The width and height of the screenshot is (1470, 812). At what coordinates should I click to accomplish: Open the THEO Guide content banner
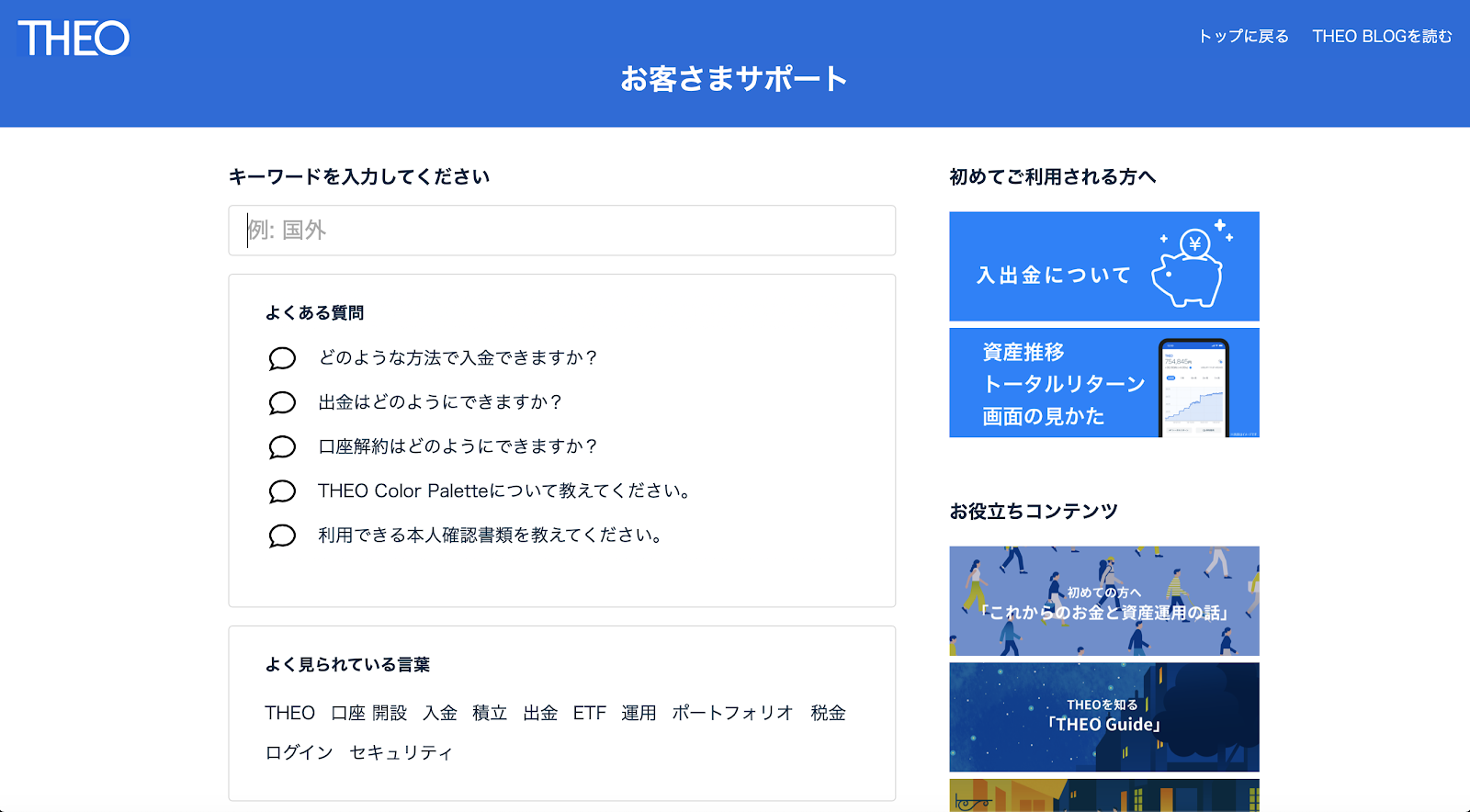[1104, 717]
